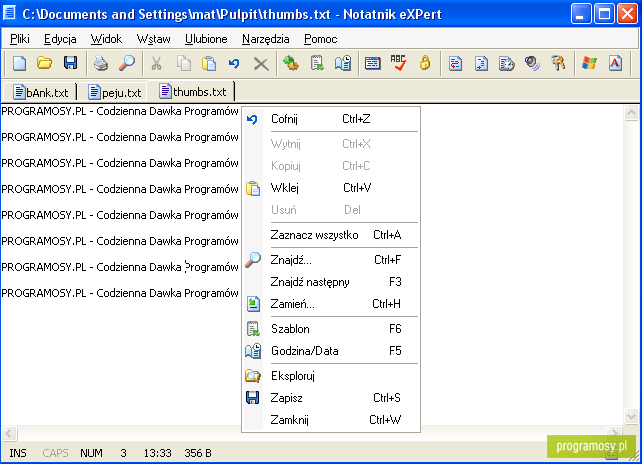Click the padlock icon in toolbar
The width and height of the screenshot is (642, 464).
425,63
